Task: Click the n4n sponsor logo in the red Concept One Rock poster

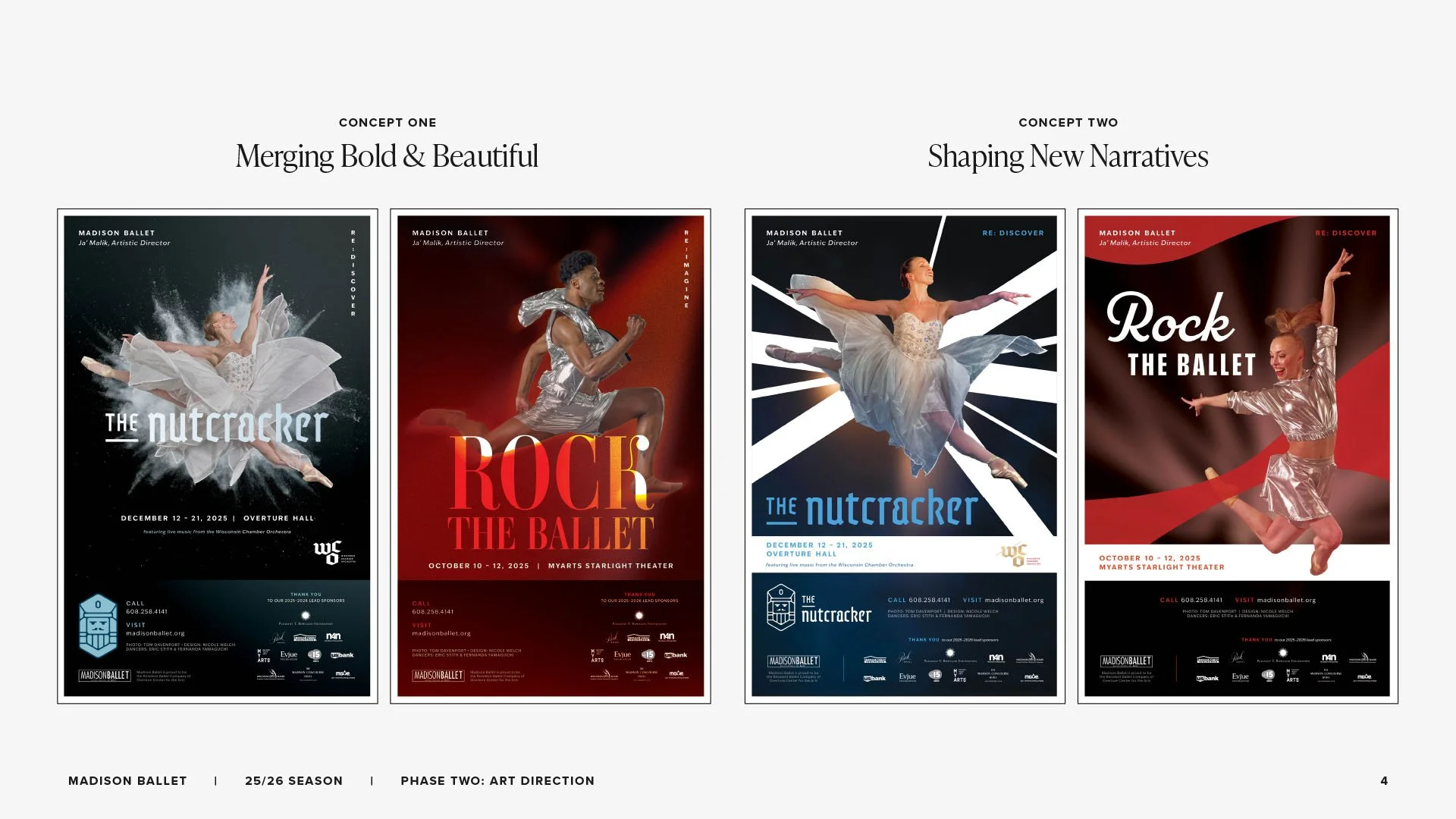Action: click(667, 637)
